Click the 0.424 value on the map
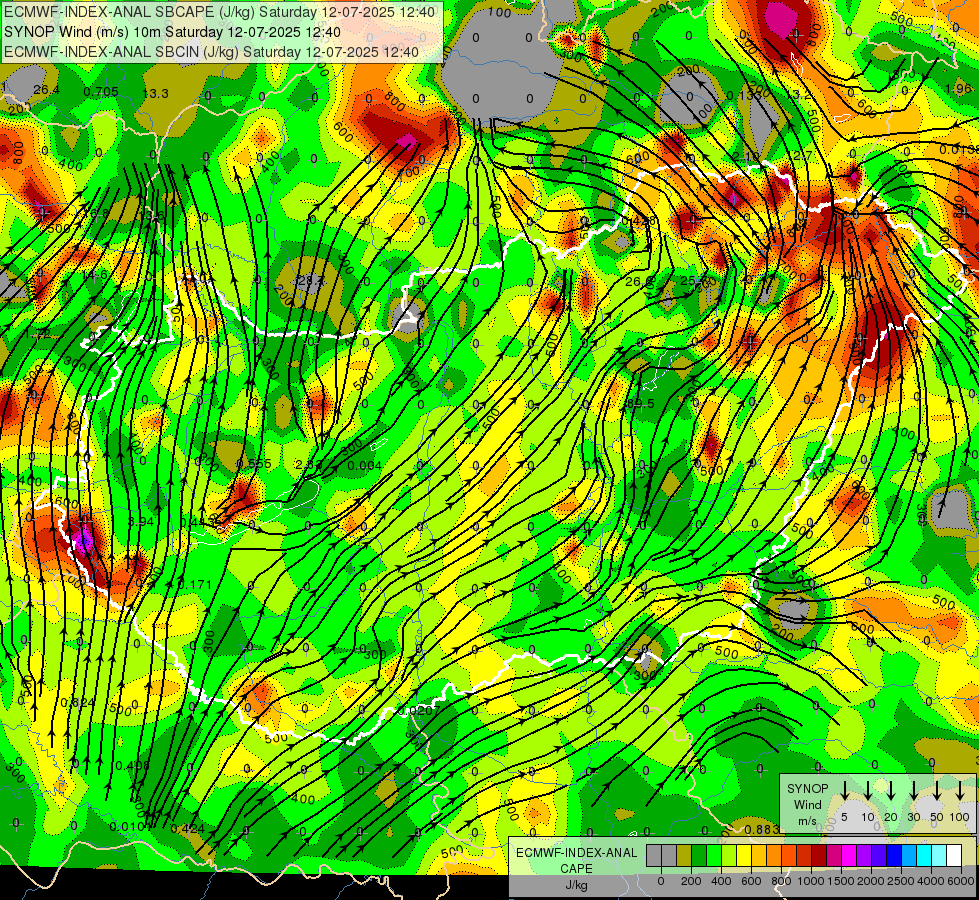Image resolution: width=979 pixels, height=900 pixels. pyautogui.click(x=187, y=829)
